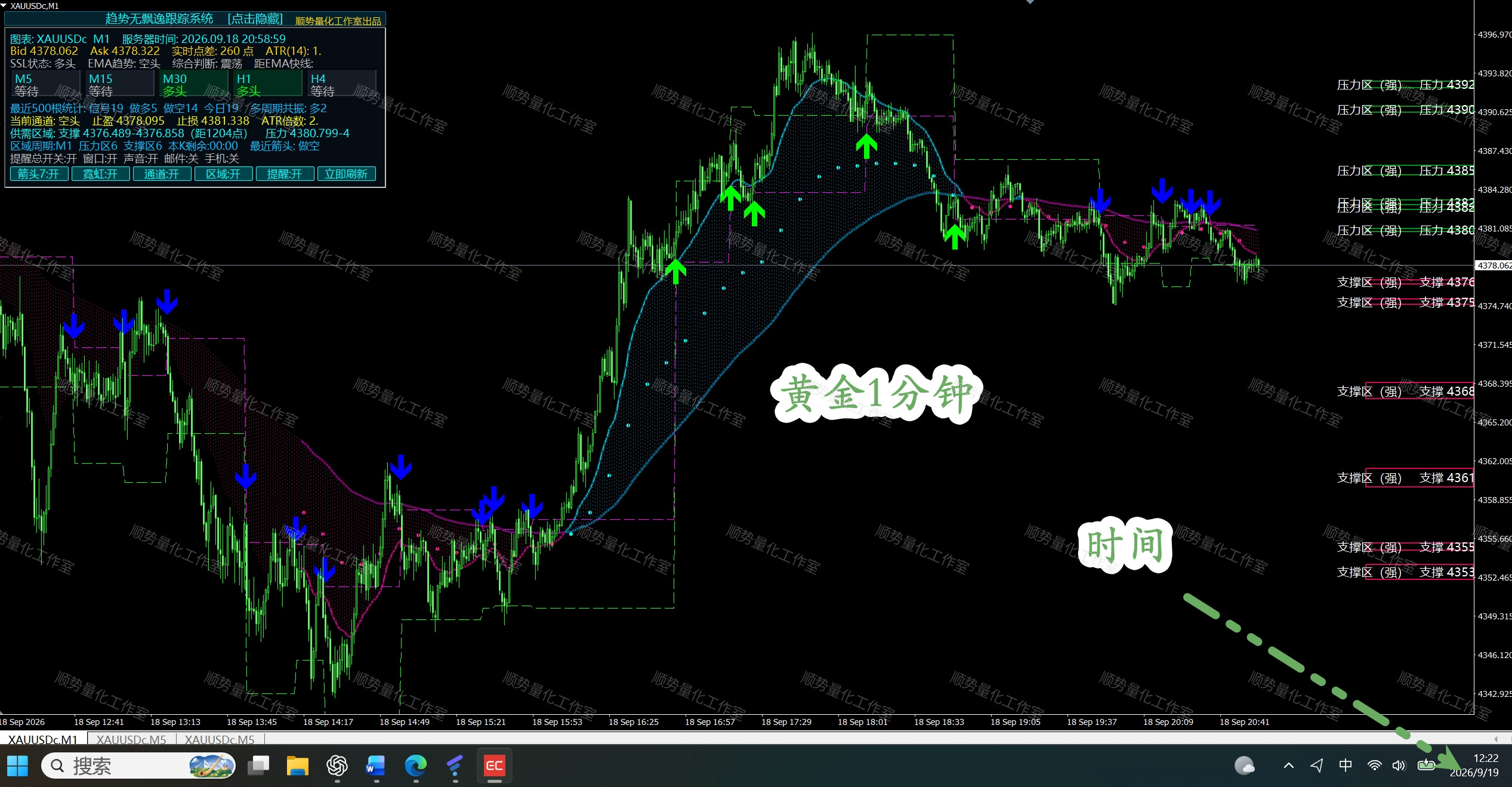Click the tab bar left scroll arrow
1512x787 pixels.
coord(1496,739)
